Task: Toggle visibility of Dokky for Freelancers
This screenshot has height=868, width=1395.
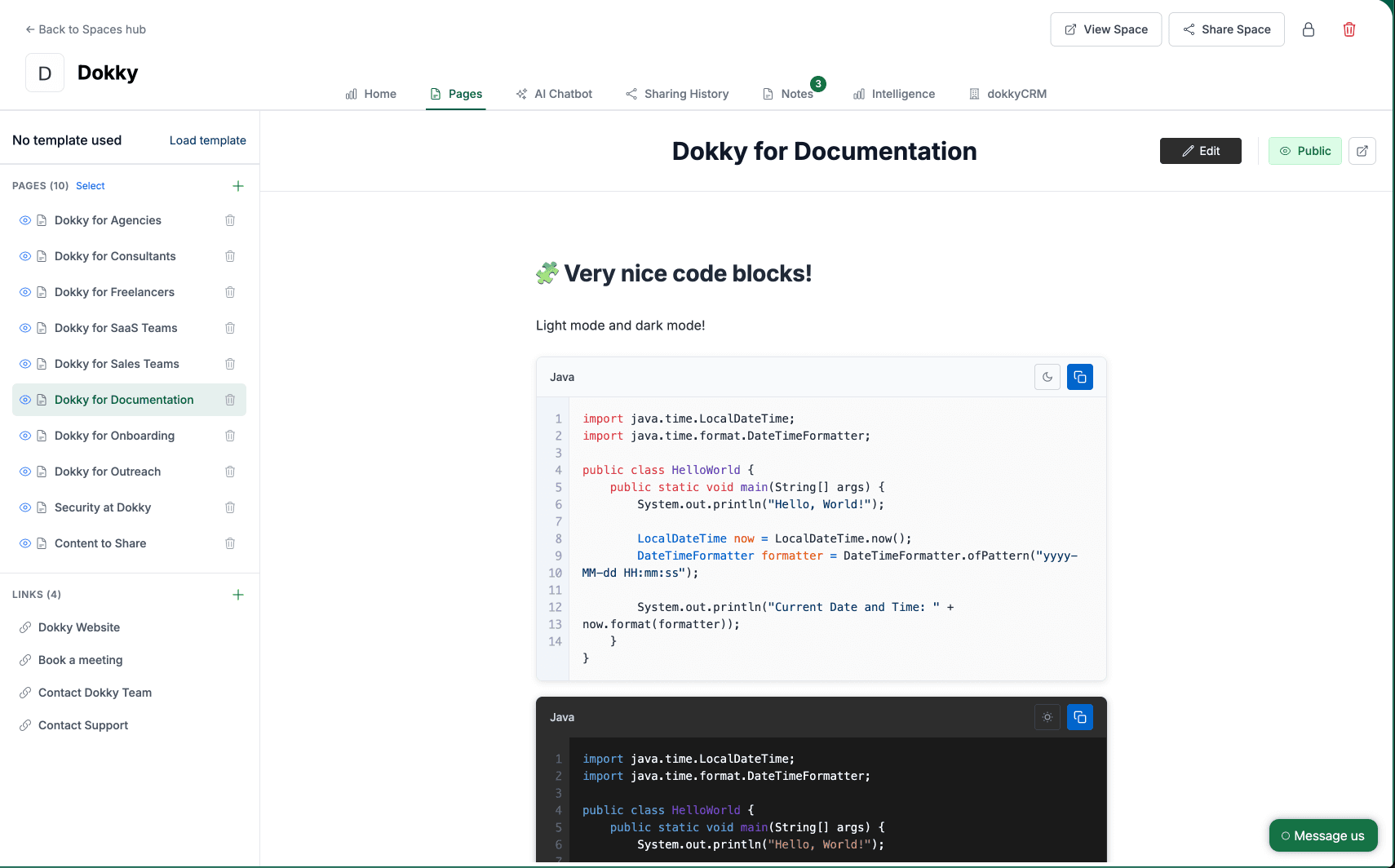Action: [x=25, y=292]
